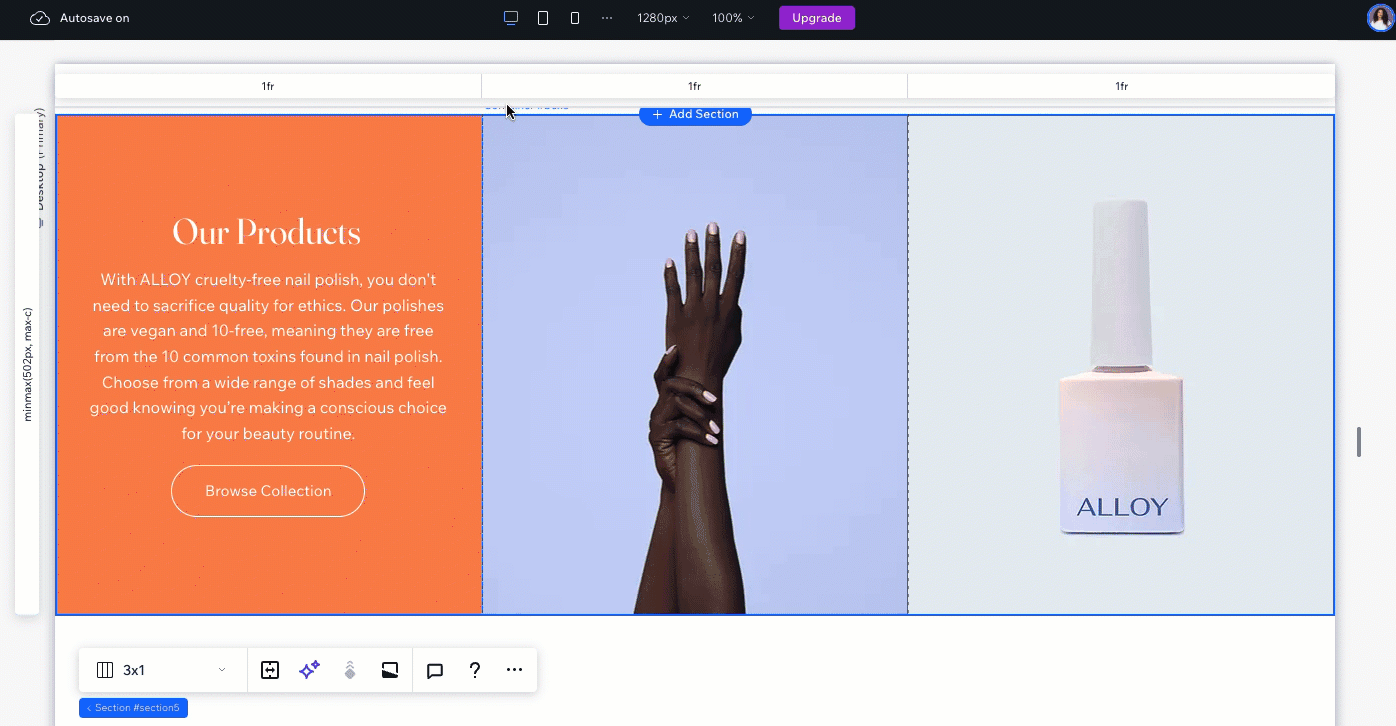This screenshot has height=726, width=1396.
Task: Open the 100% zoom dropdown
Action: coord(733,18)
